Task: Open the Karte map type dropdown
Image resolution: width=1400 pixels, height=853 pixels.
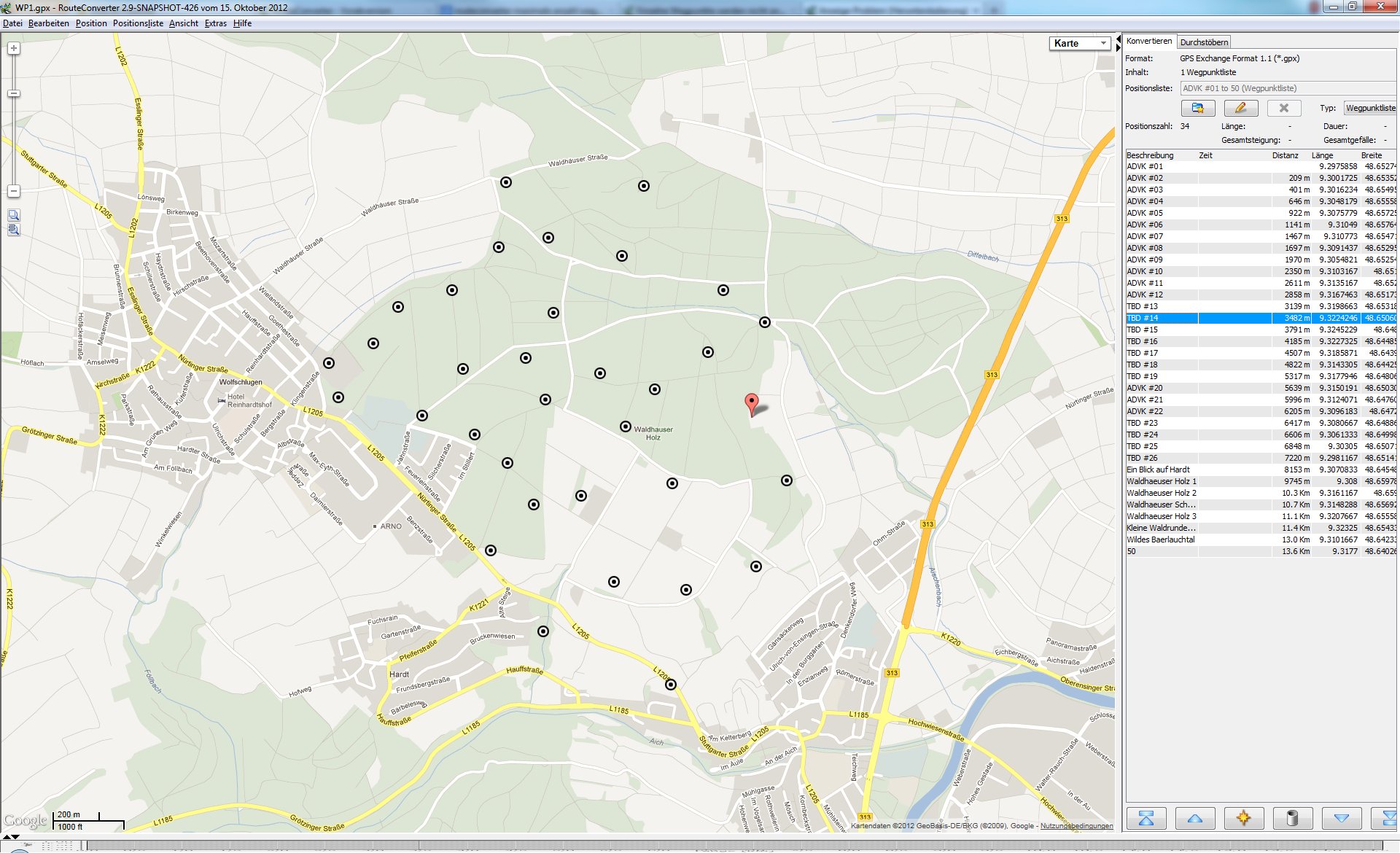Action: pyautogui.click(x=1080, y=44)
